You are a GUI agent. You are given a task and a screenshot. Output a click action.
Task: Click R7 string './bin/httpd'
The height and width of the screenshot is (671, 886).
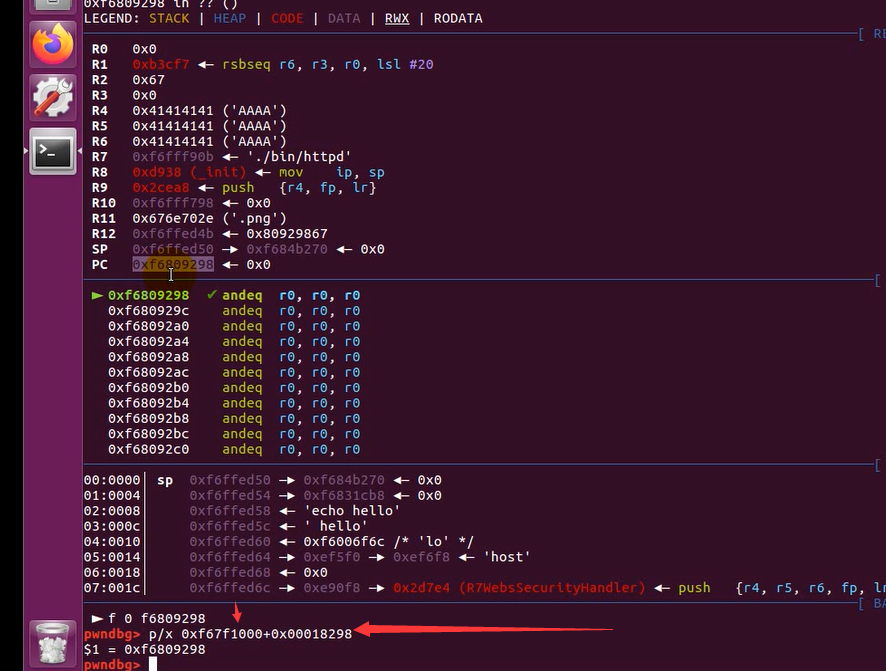point(299,156)
